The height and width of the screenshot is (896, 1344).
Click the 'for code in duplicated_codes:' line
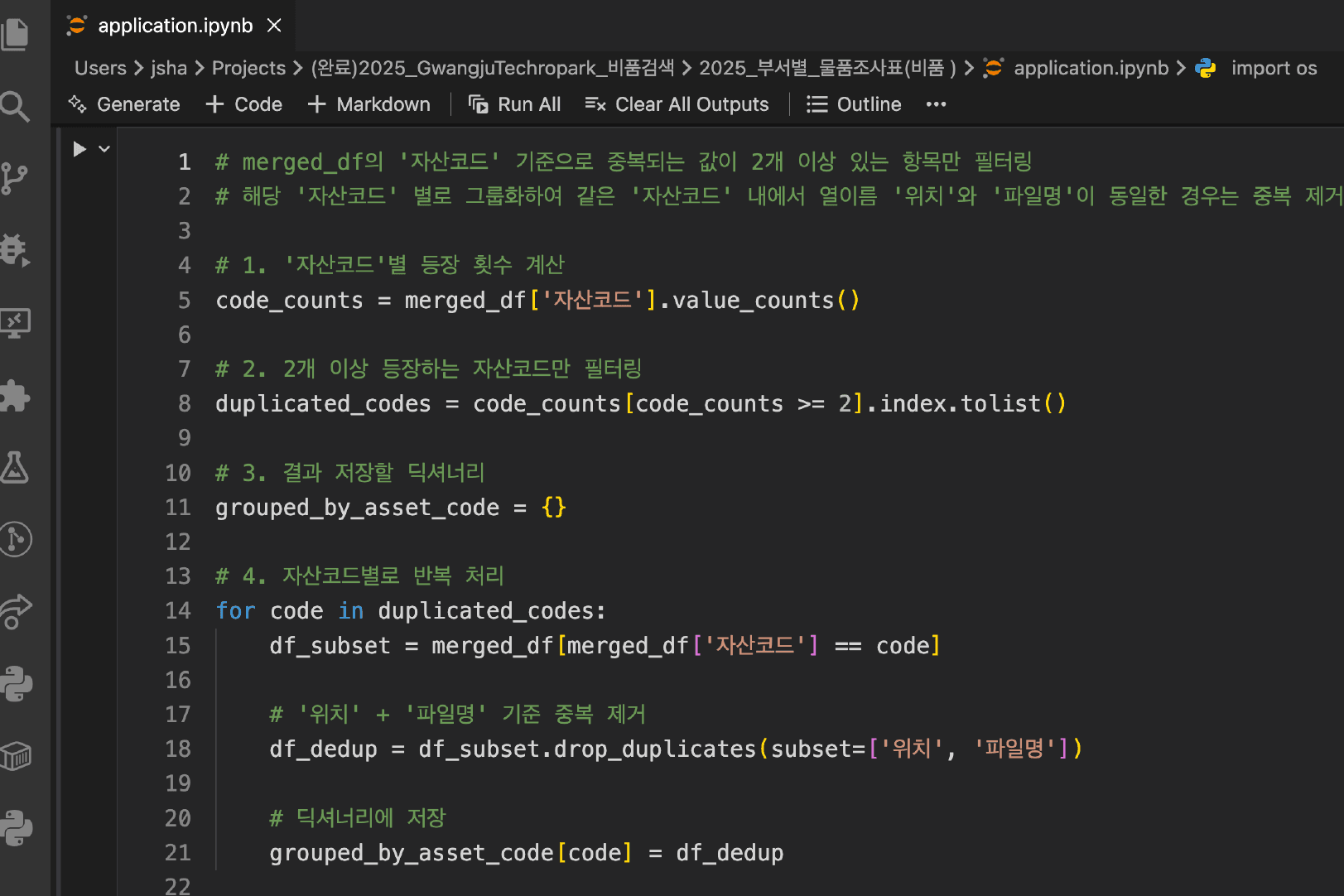point(411,611)
